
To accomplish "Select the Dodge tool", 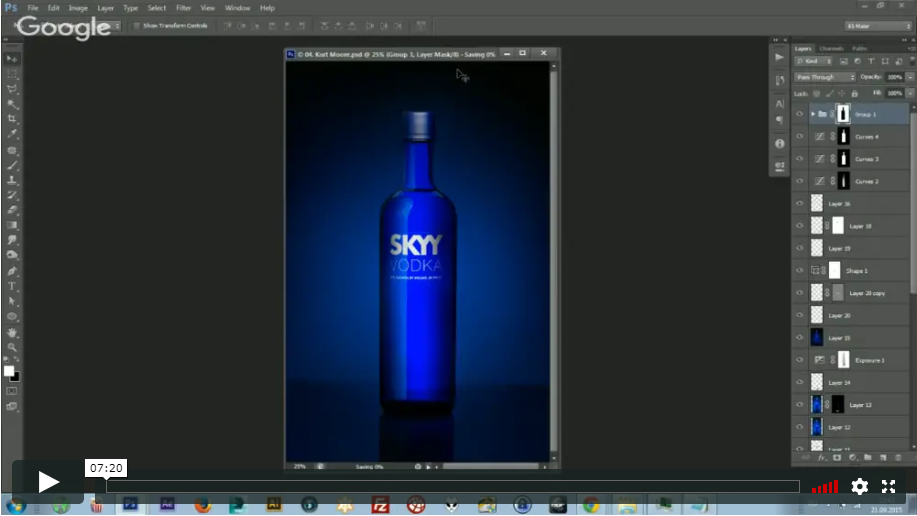I will tap(12, 255).
